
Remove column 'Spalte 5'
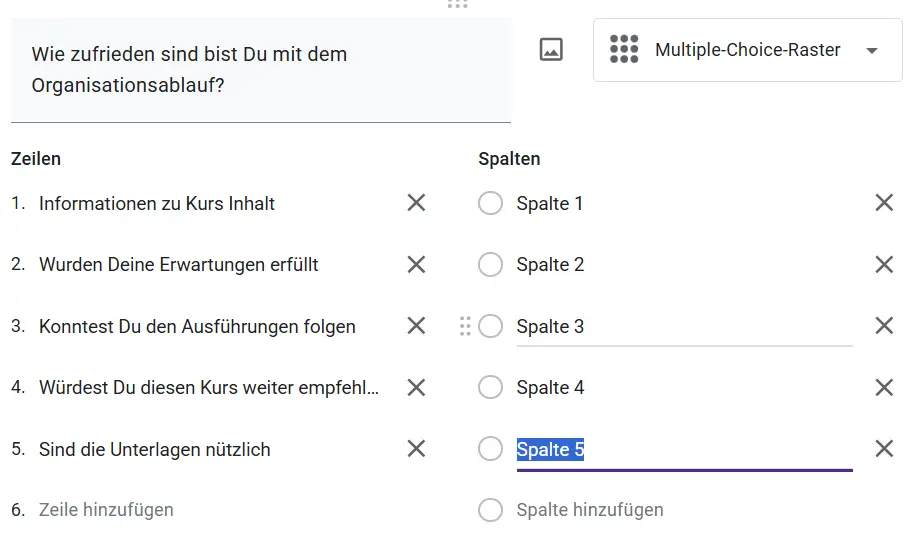884,448
